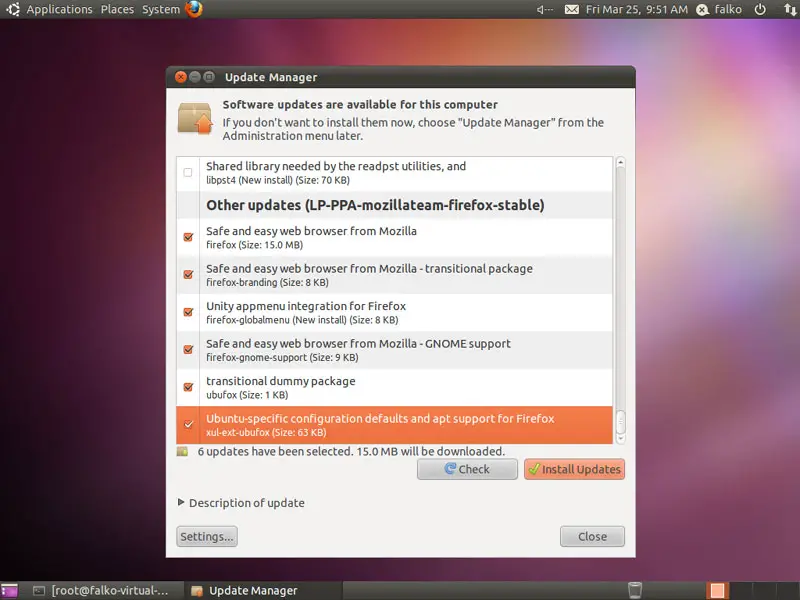Open the Settings... button
The width and height of the screenshot is (800, 600).
coord(207,537)
